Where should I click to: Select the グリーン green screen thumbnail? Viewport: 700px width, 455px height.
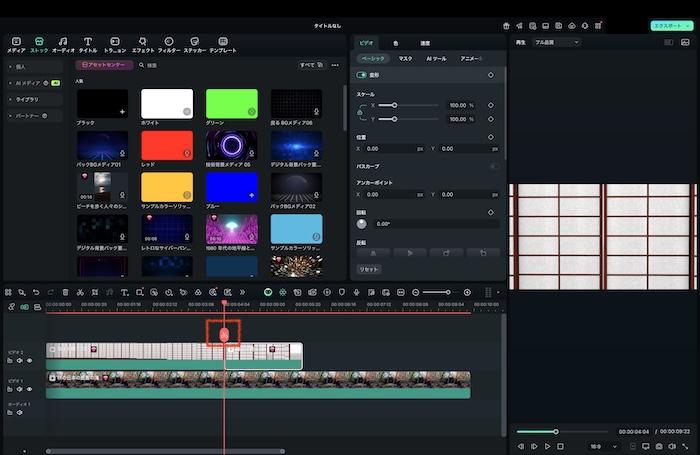231,103
